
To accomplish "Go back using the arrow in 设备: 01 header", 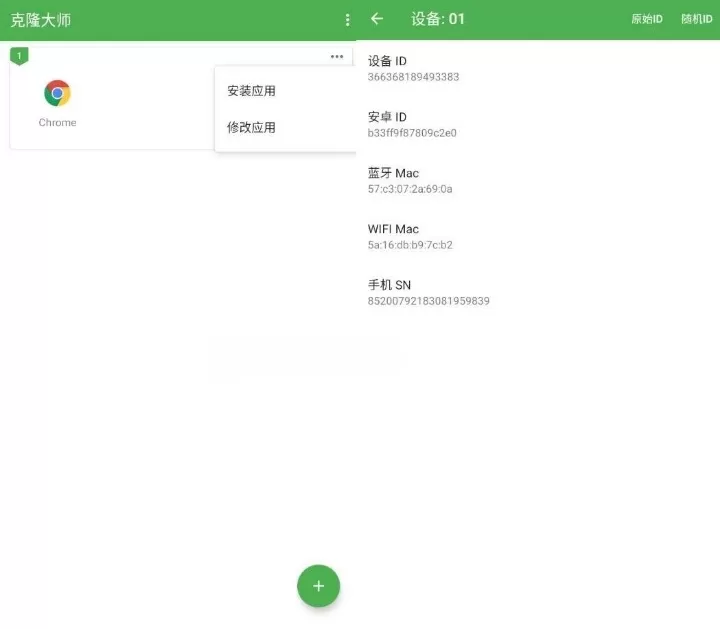I will pos(377,19).
